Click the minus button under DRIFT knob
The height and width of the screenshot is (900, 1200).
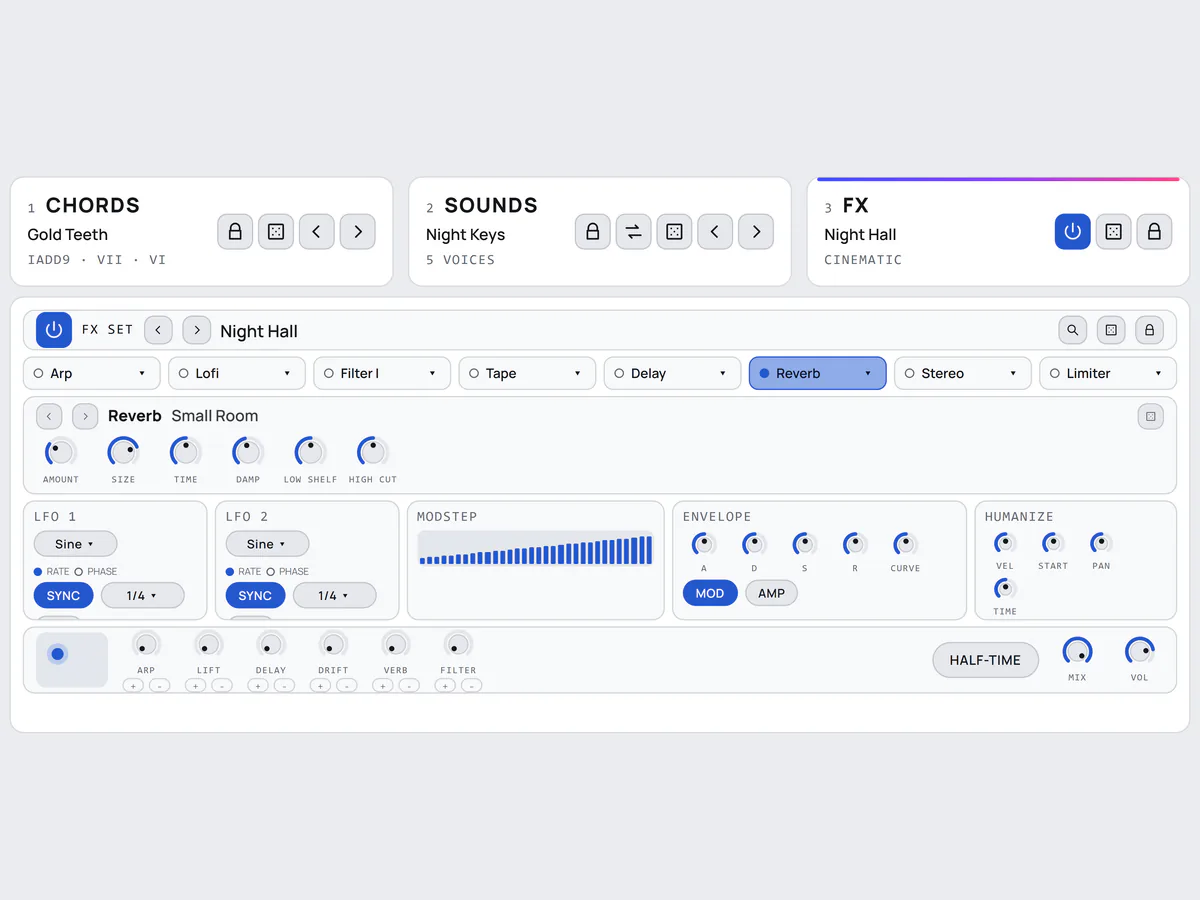click(346, 686)
